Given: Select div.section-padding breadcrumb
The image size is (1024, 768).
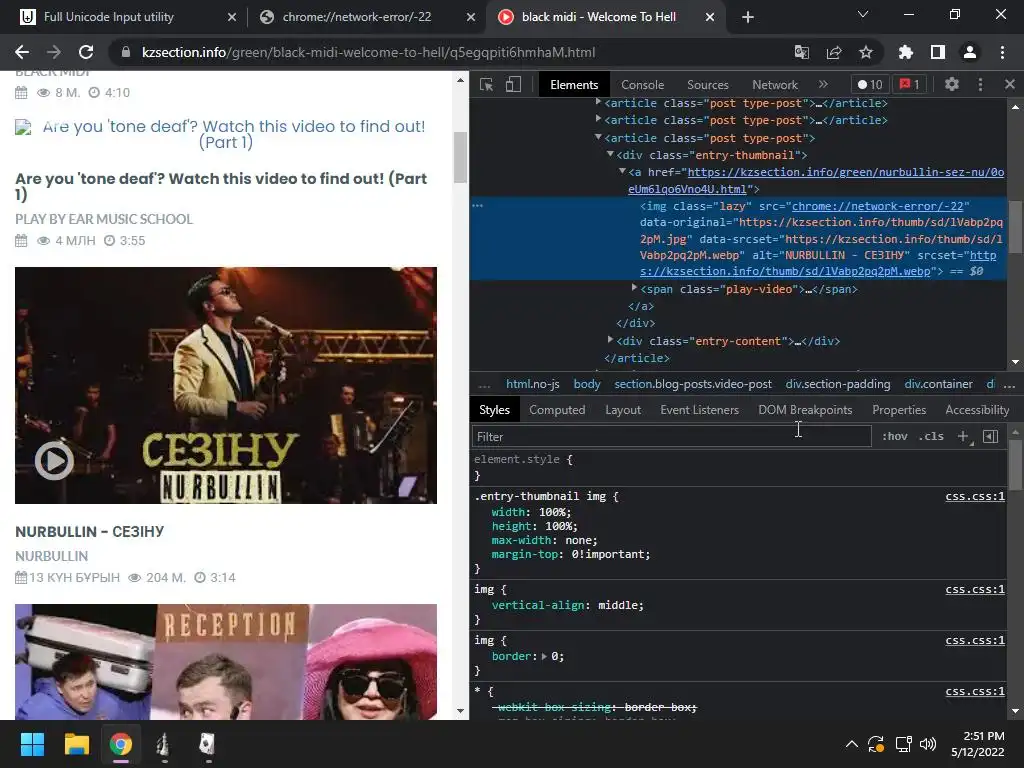Looking at the screenshot, I should click(838, 384).
